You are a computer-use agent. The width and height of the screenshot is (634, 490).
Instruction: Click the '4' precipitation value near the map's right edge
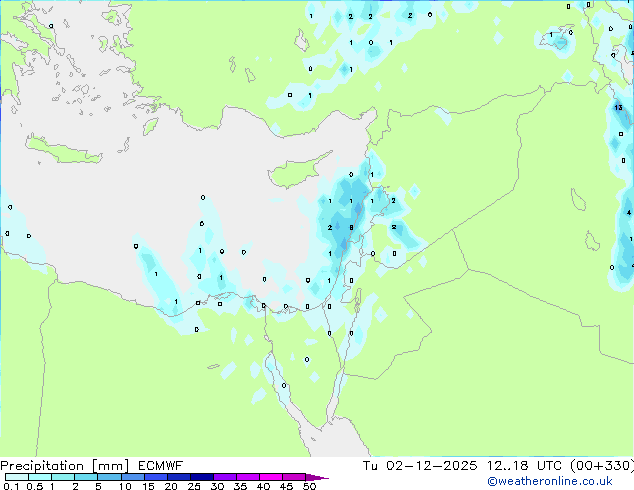[x=629, y=213]
